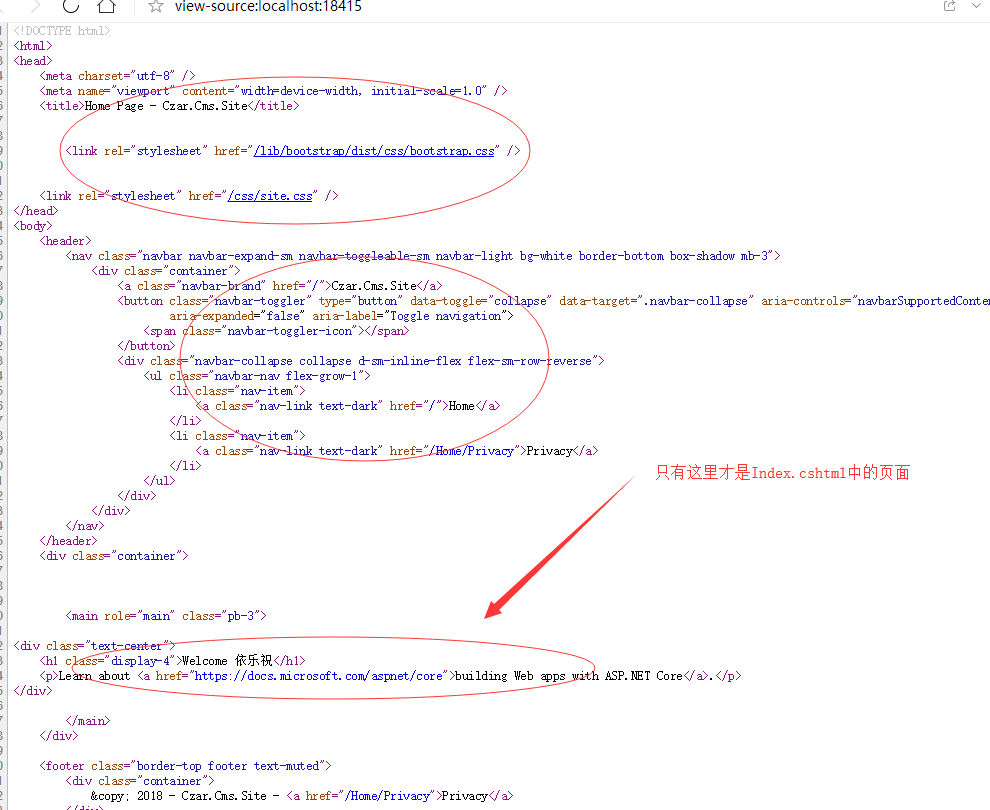Open the /Home/Privacy link in nav-item
This screenshot has height=810, width=990.
(471, 451)
